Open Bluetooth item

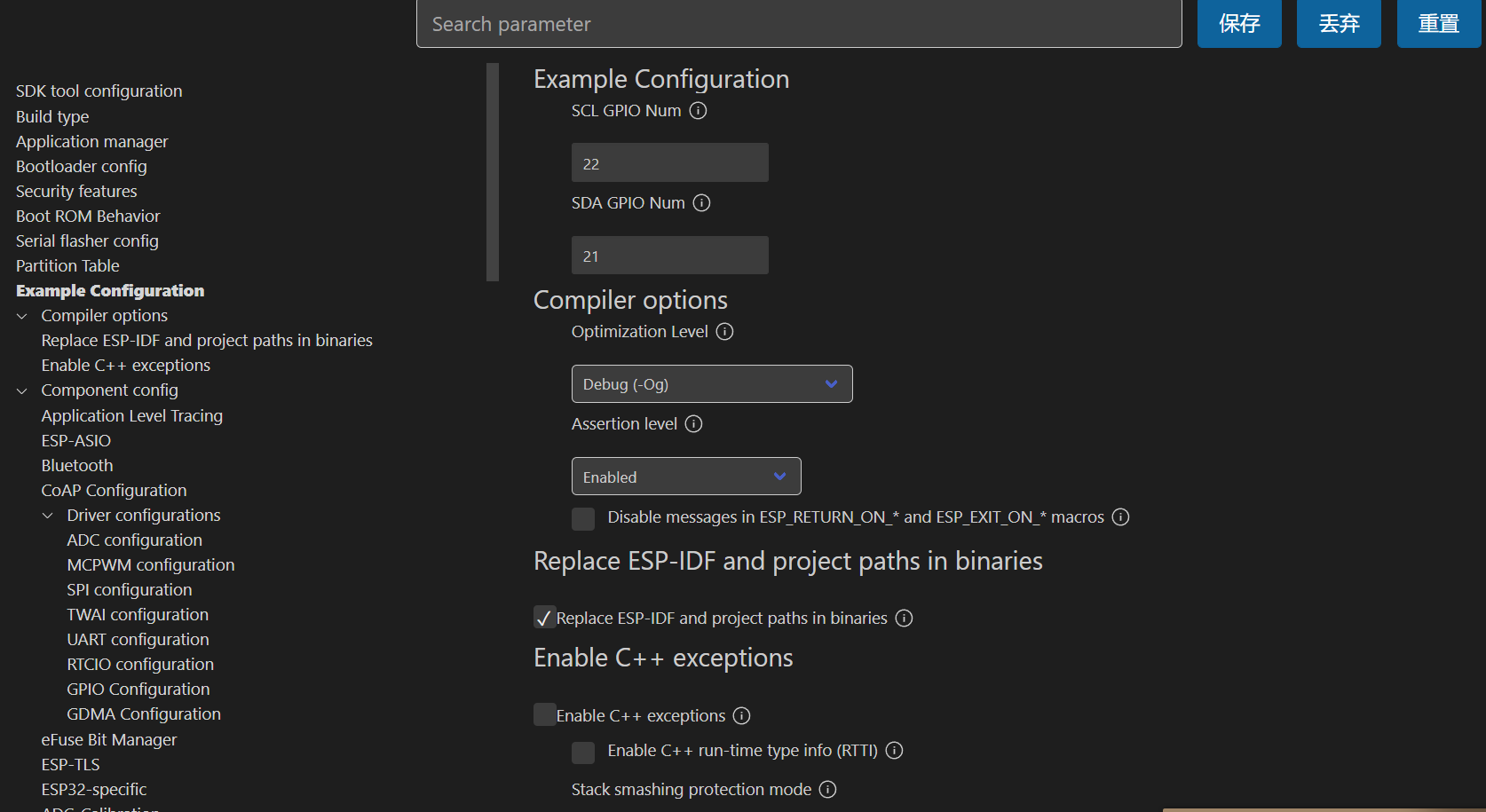pos(77,466)
